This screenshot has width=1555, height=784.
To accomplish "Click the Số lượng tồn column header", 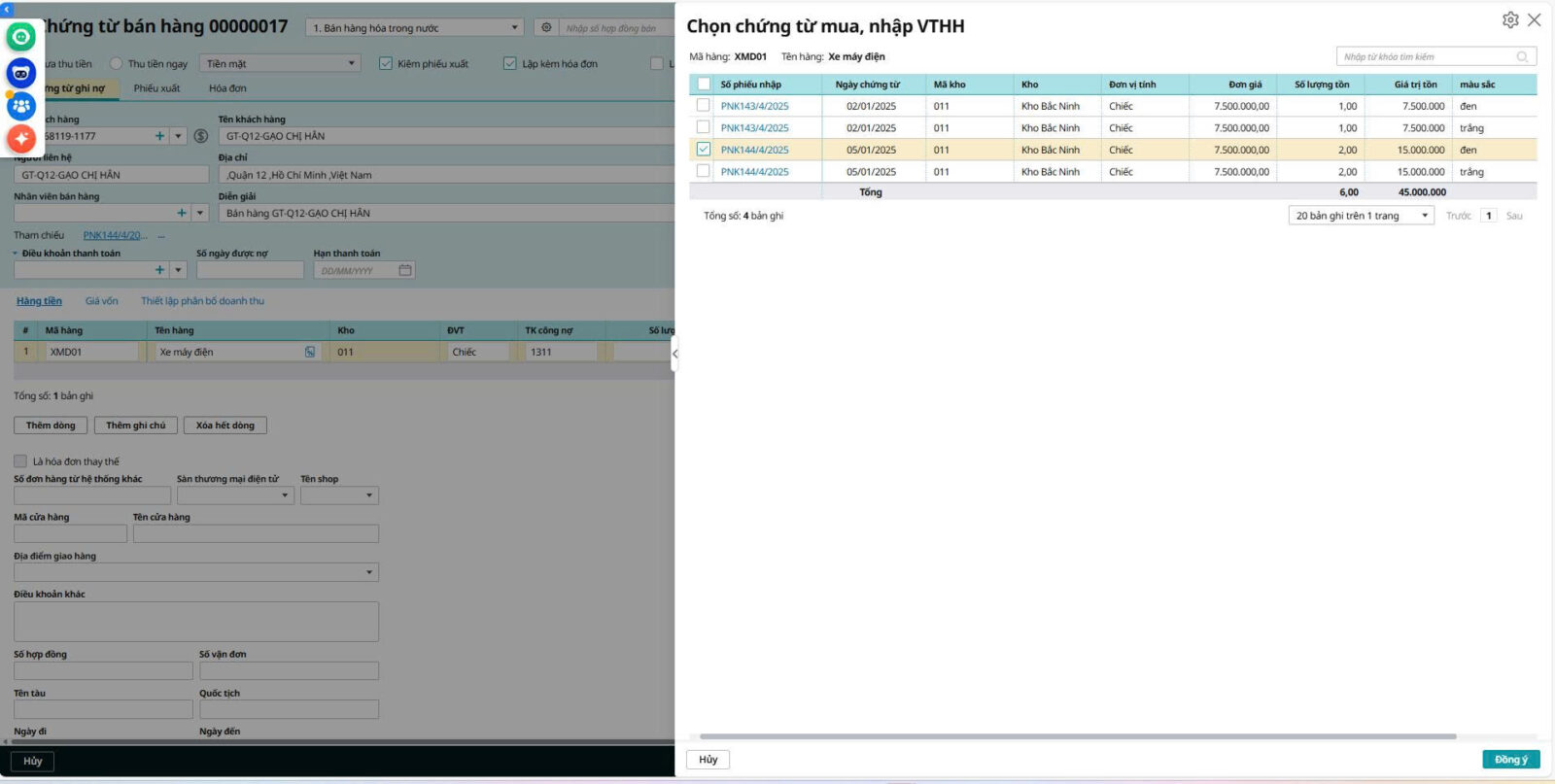I will pos(1322,85).
